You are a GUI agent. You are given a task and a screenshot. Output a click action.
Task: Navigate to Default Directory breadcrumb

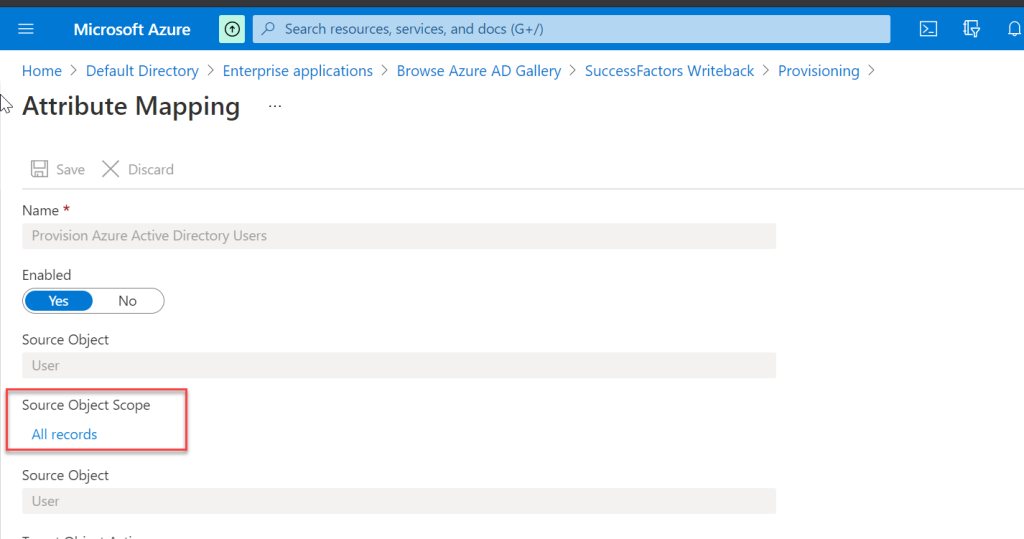point(142,71)
